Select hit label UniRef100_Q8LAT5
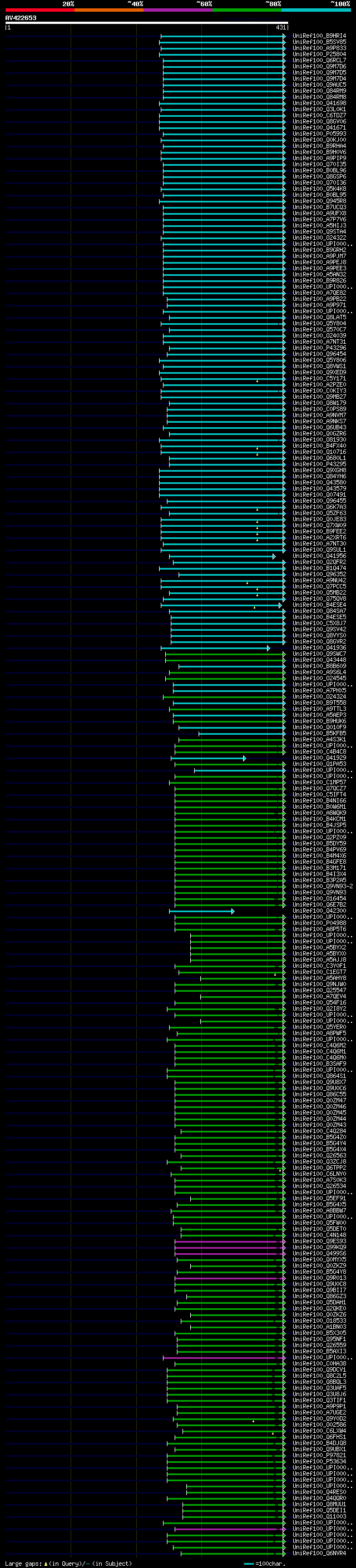Screen dimensions: 356x1568 pyautogui.click(x=319, y=317)
